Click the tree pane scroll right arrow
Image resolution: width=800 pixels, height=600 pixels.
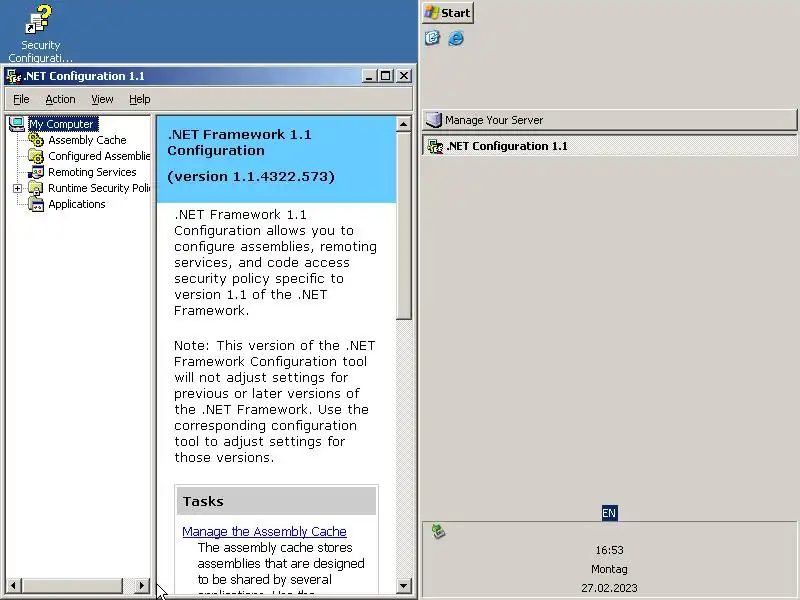point(142,586)
